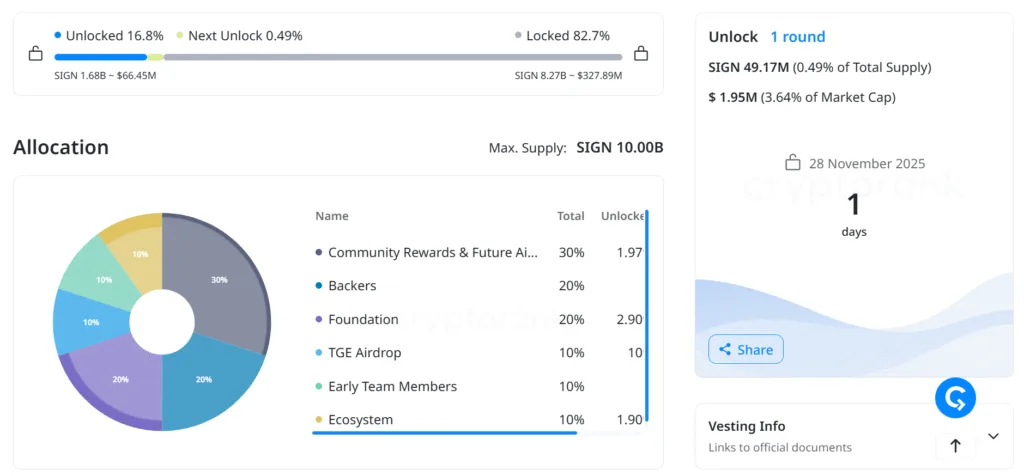
Task: Expand the Vesting Info section chevron
Action: (993, 436)
